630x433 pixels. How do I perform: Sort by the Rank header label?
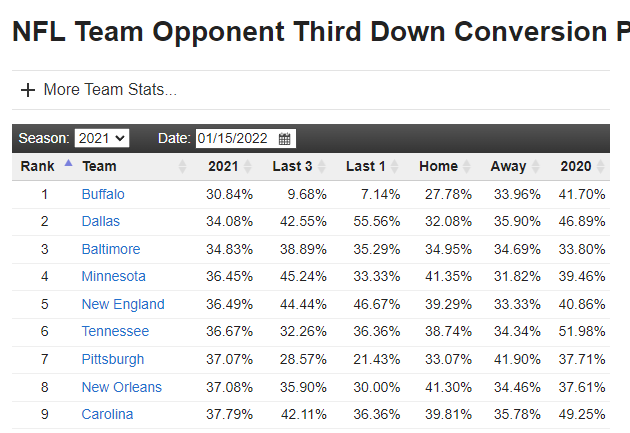[38, 167]
